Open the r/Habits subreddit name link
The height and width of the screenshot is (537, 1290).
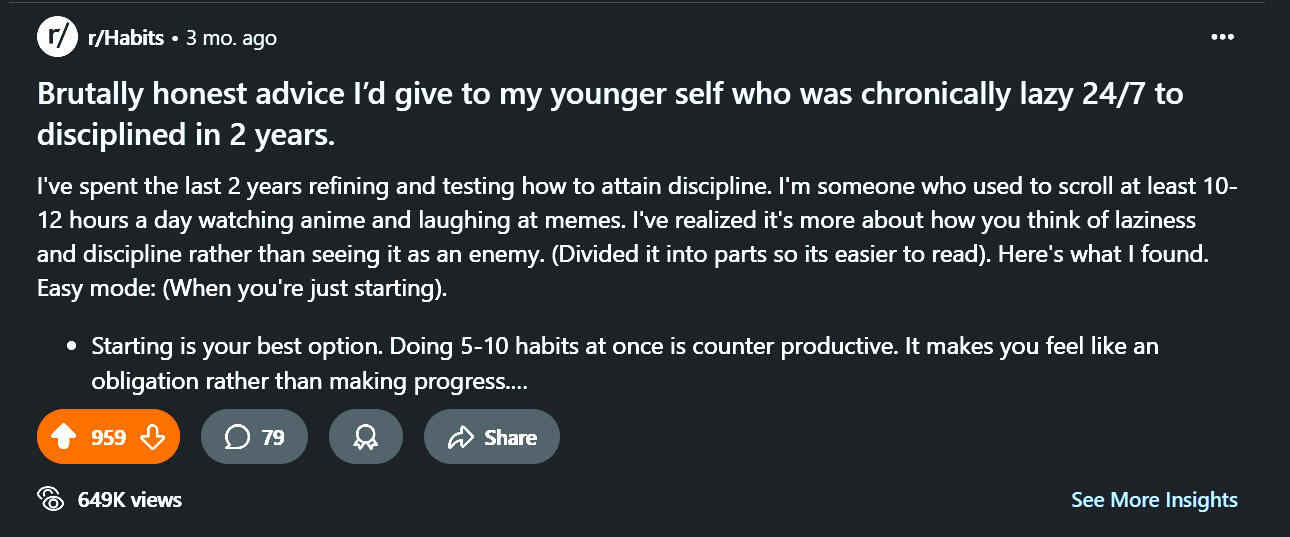tap(127, 38)
